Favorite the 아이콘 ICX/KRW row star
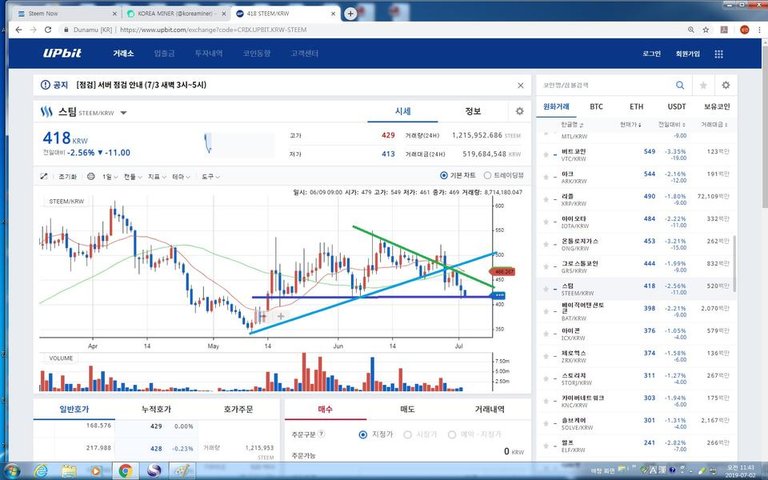The width and height of the screenshot is (768, 480). [546, 334]
